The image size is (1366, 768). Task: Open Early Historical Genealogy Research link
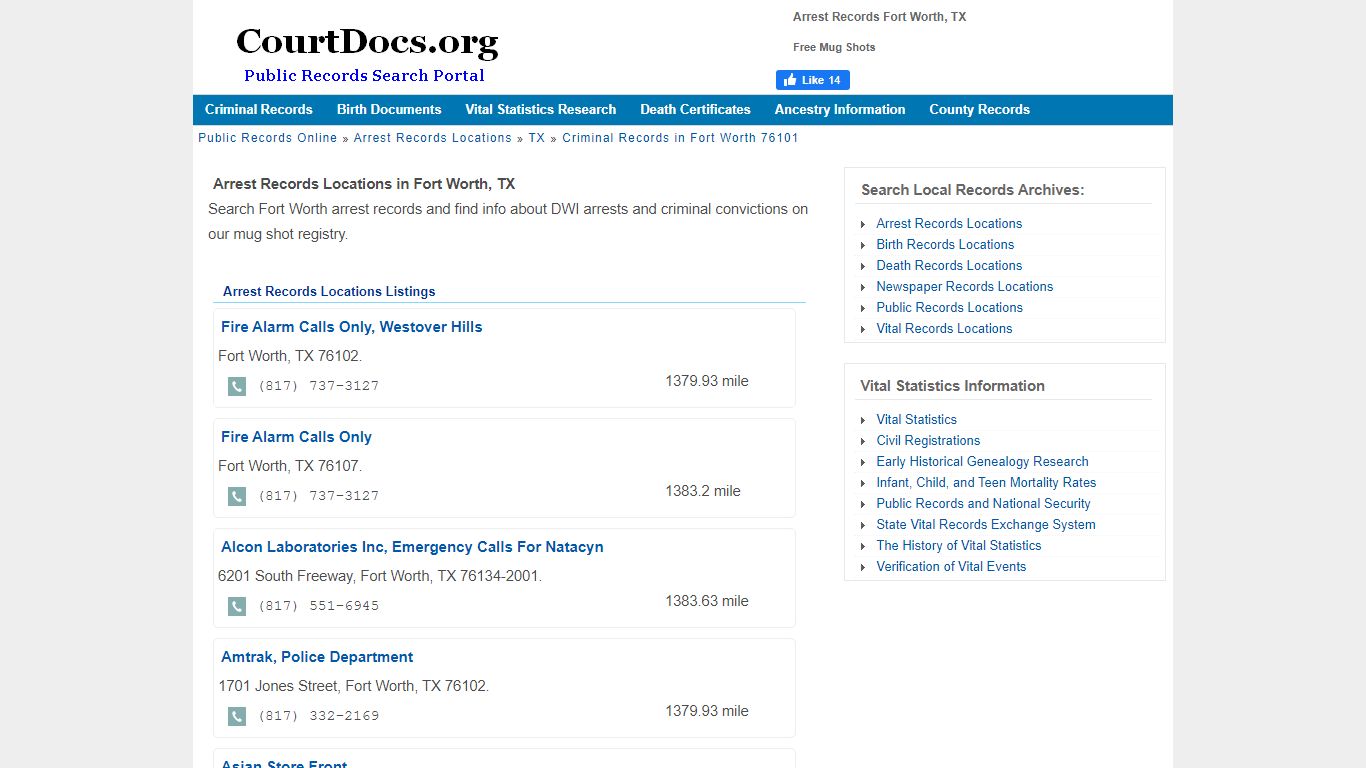[982, 462]
